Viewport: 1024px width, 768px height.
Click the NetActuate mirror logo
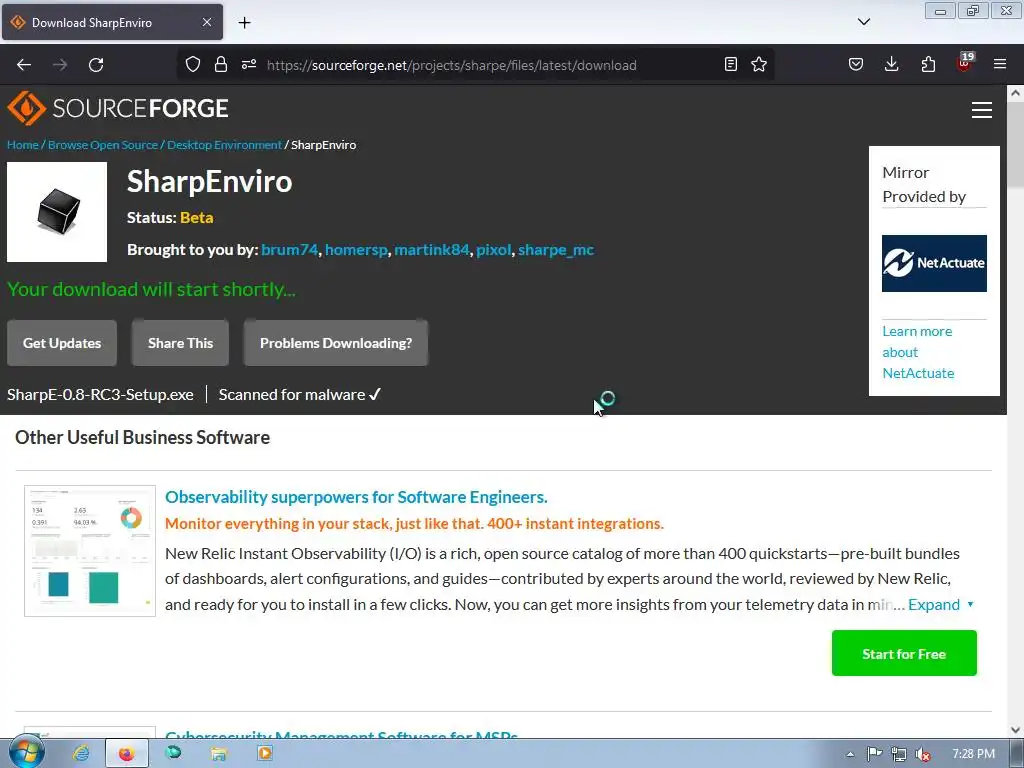point(934,263)
